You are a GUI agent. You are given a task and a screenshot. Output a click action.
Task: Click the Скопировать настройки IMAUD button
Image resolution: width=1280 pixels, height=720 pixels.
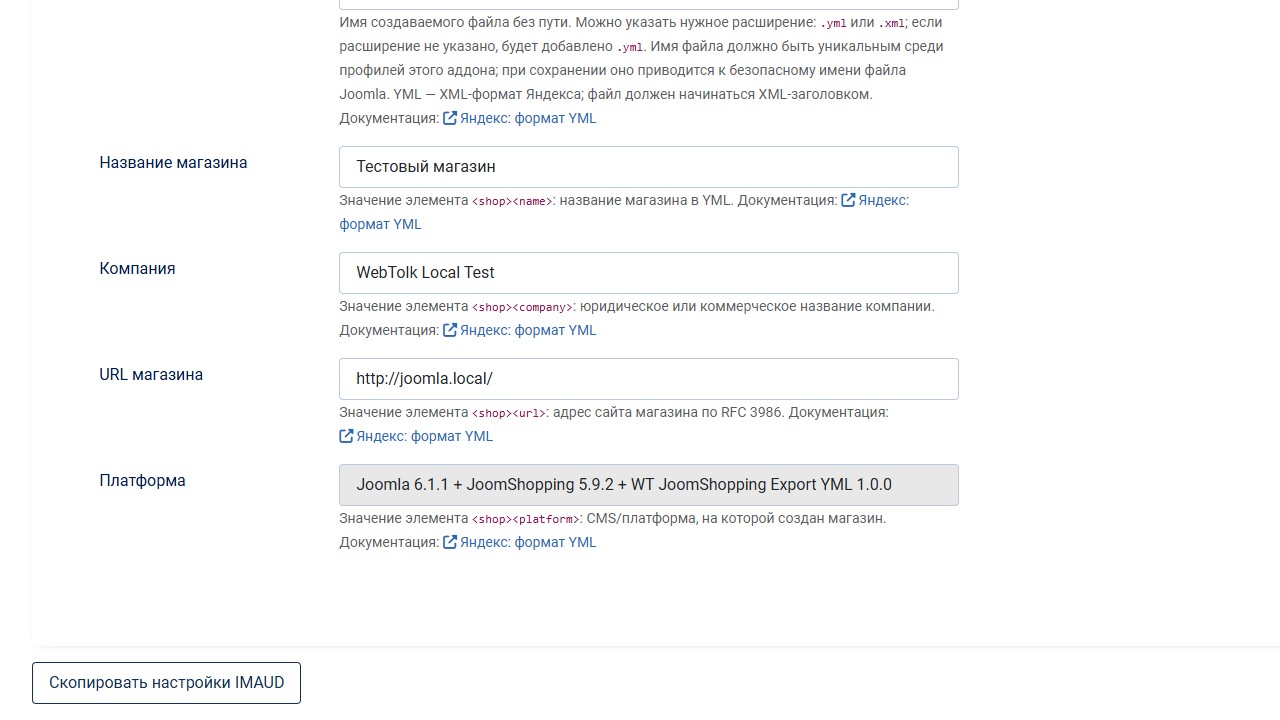pos(166,683)
